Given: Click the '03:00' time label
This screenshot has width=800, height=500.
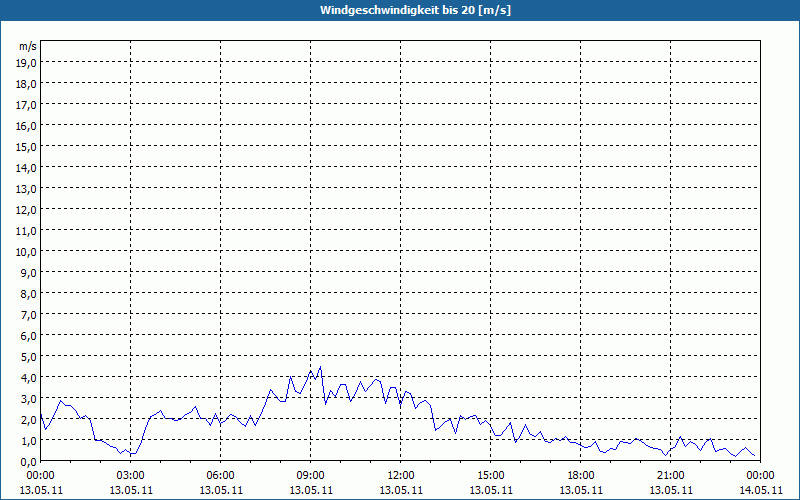Looking at the screenshot, I should [x=131, y=476].
